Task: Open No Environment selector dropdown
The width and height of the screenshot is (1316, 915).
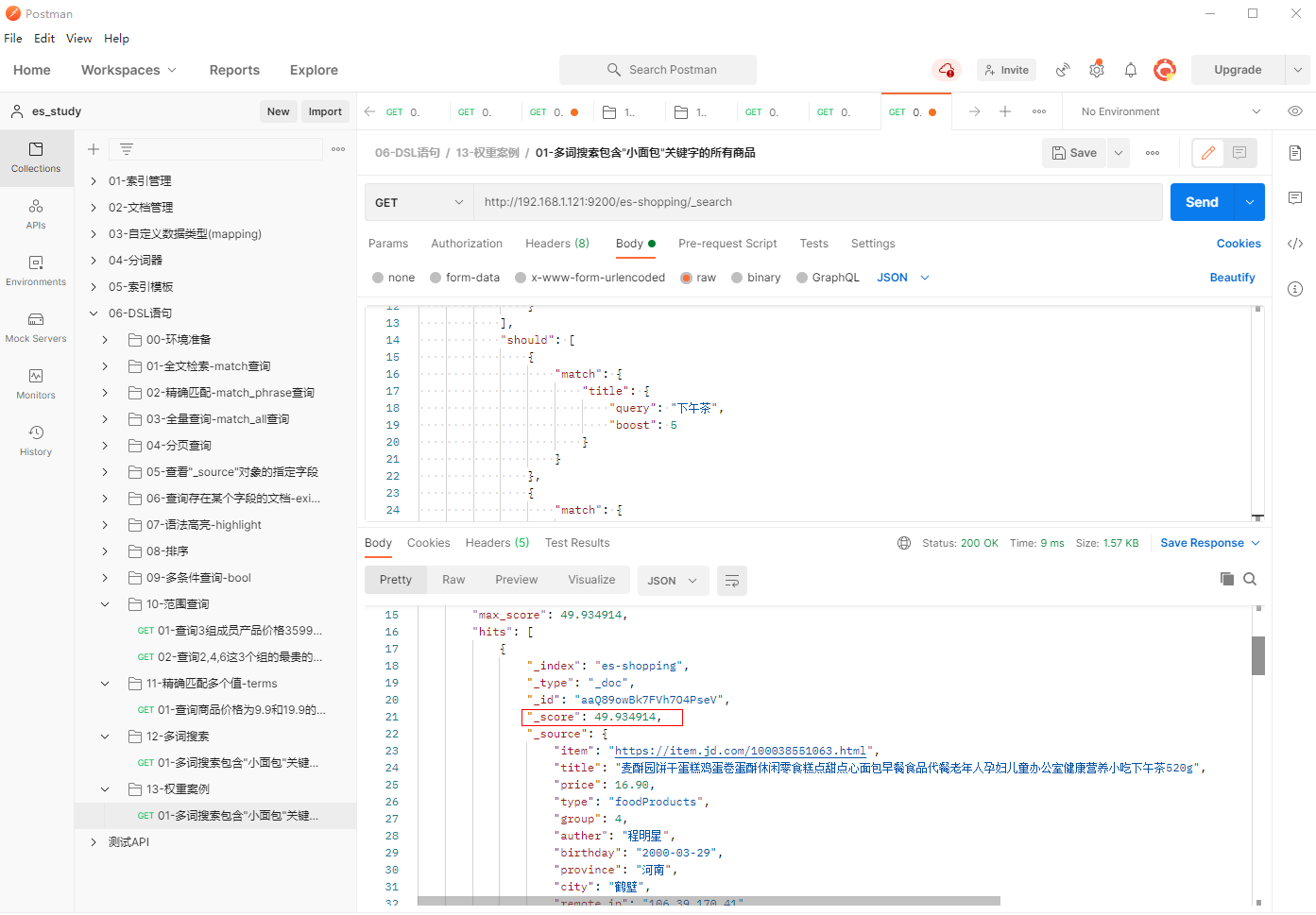Action: (x=1170, y=111)
